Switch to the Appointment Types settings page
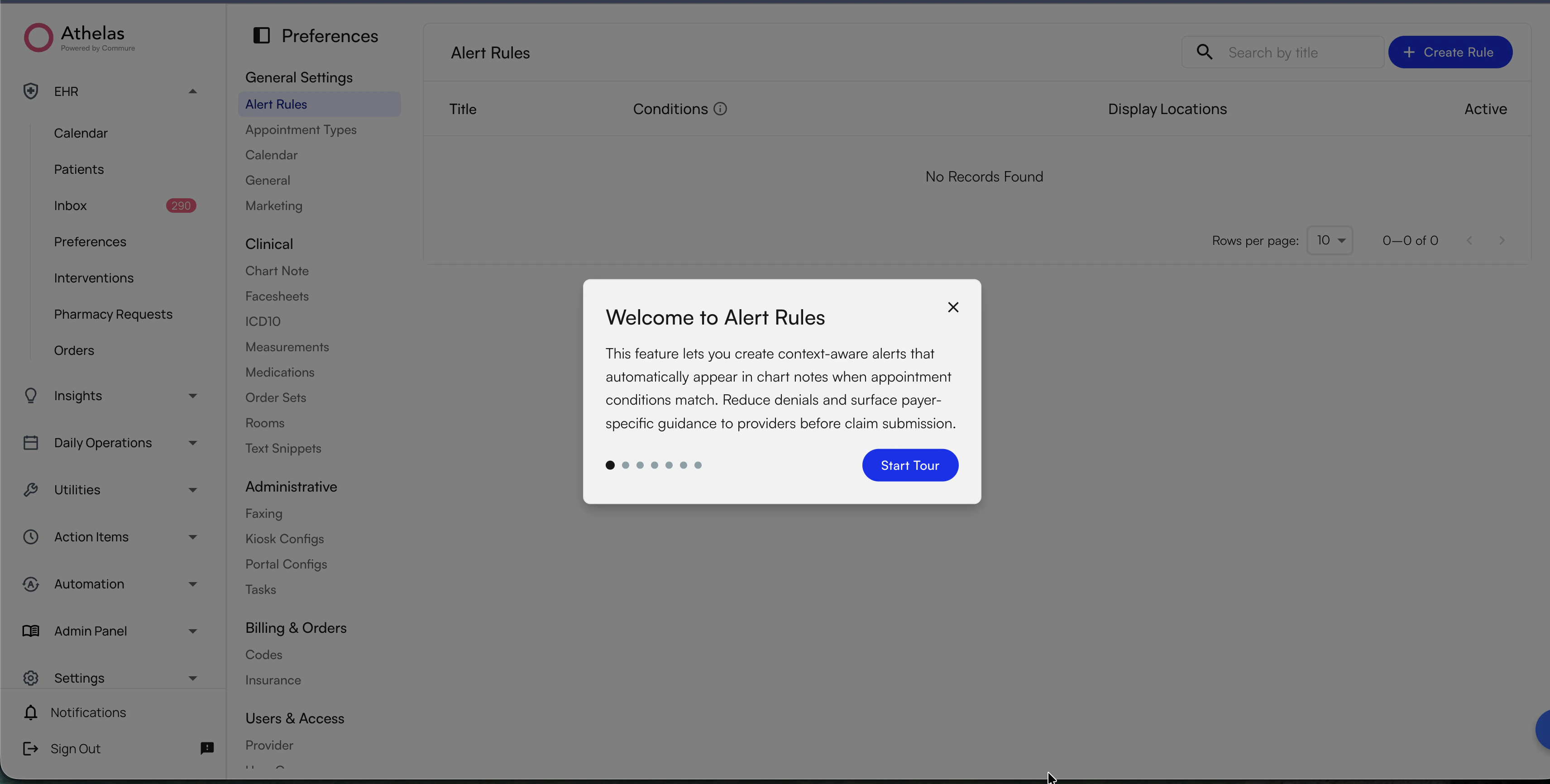The image size is (1550, 784). (301, 129)
